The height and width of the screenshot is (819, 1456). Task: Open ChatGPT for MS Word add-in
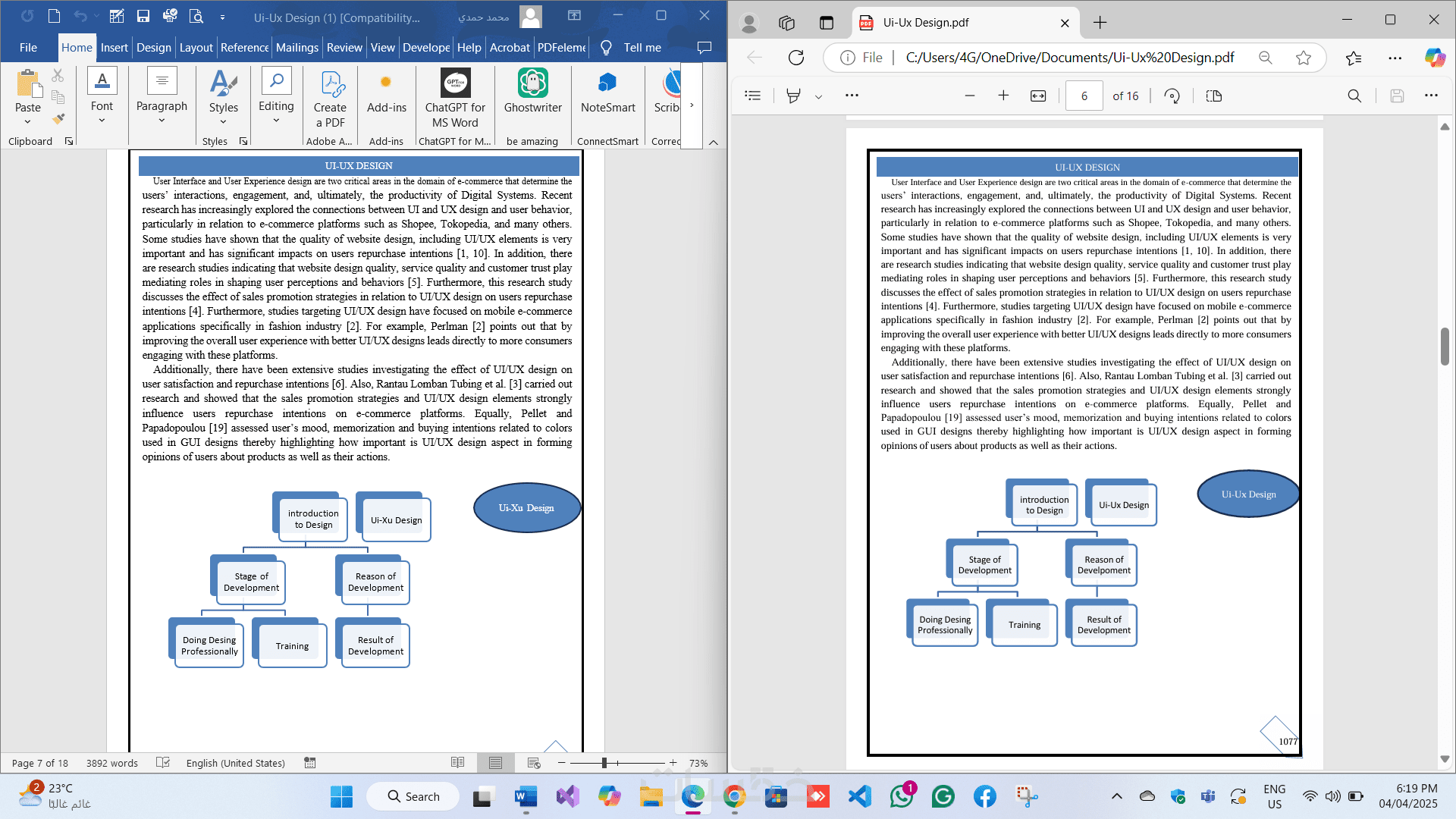click(455, 84)
